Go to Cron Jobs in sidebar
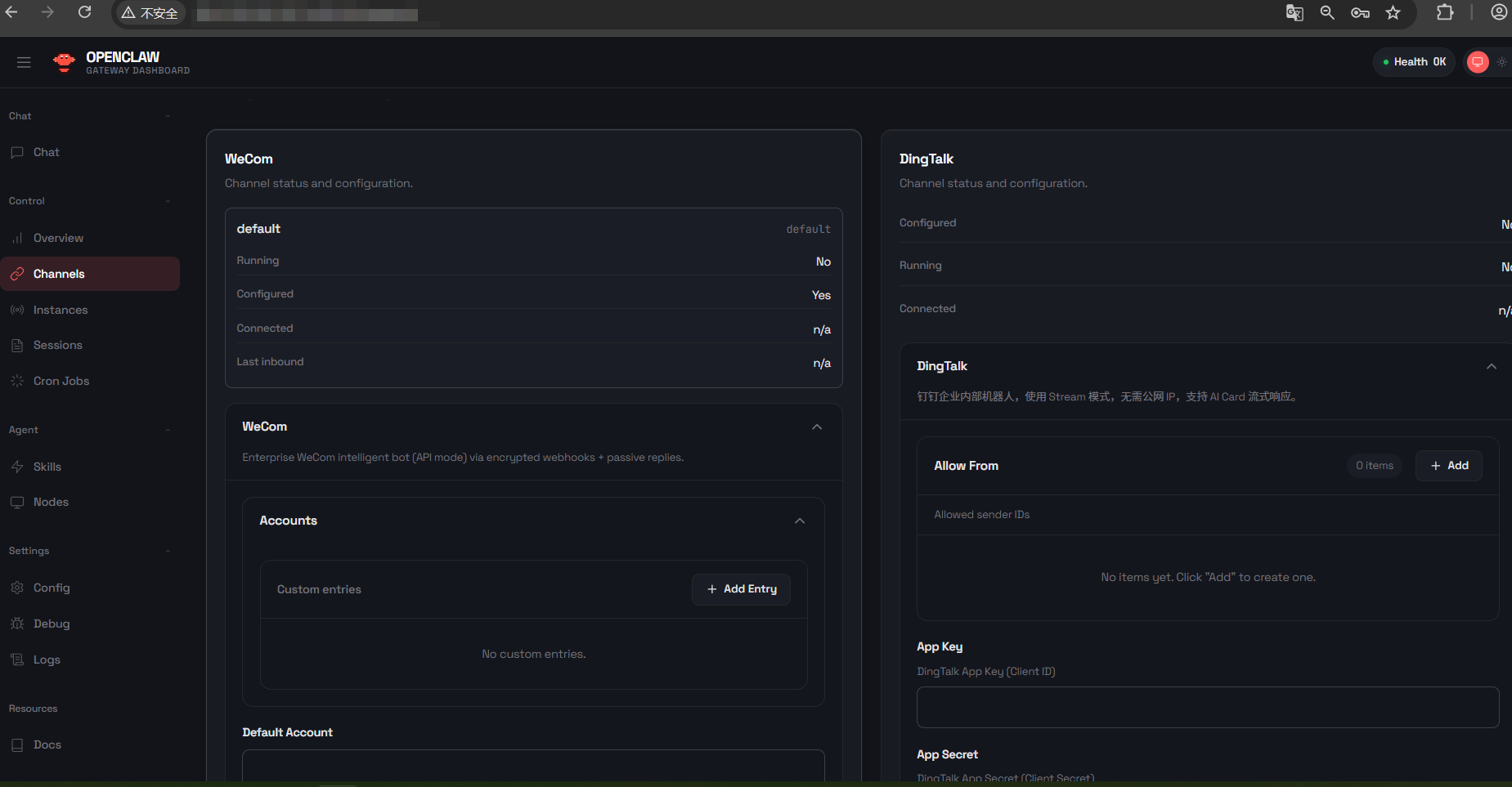The image size is (1512, 787). click(61, 381)
